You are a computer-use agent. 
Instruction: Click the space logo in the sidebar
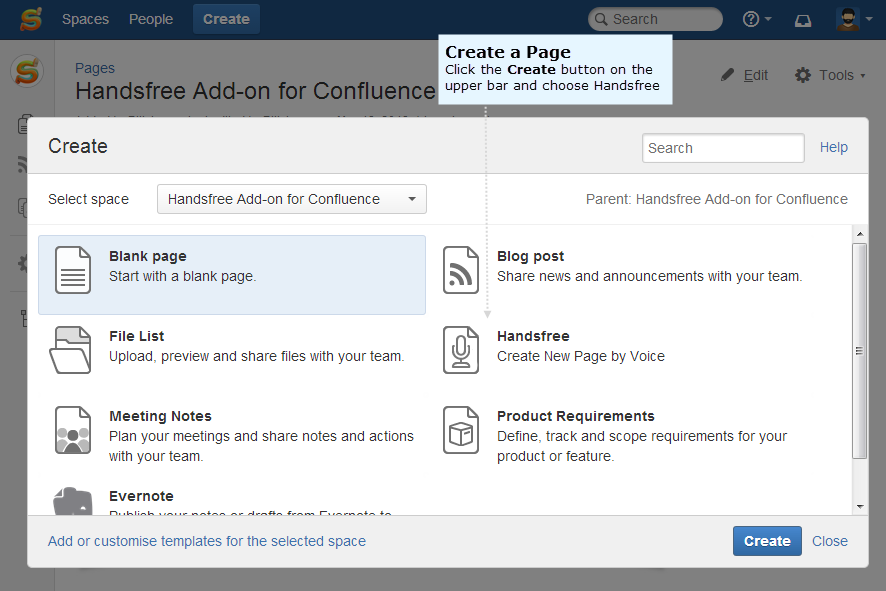[27, 71]
